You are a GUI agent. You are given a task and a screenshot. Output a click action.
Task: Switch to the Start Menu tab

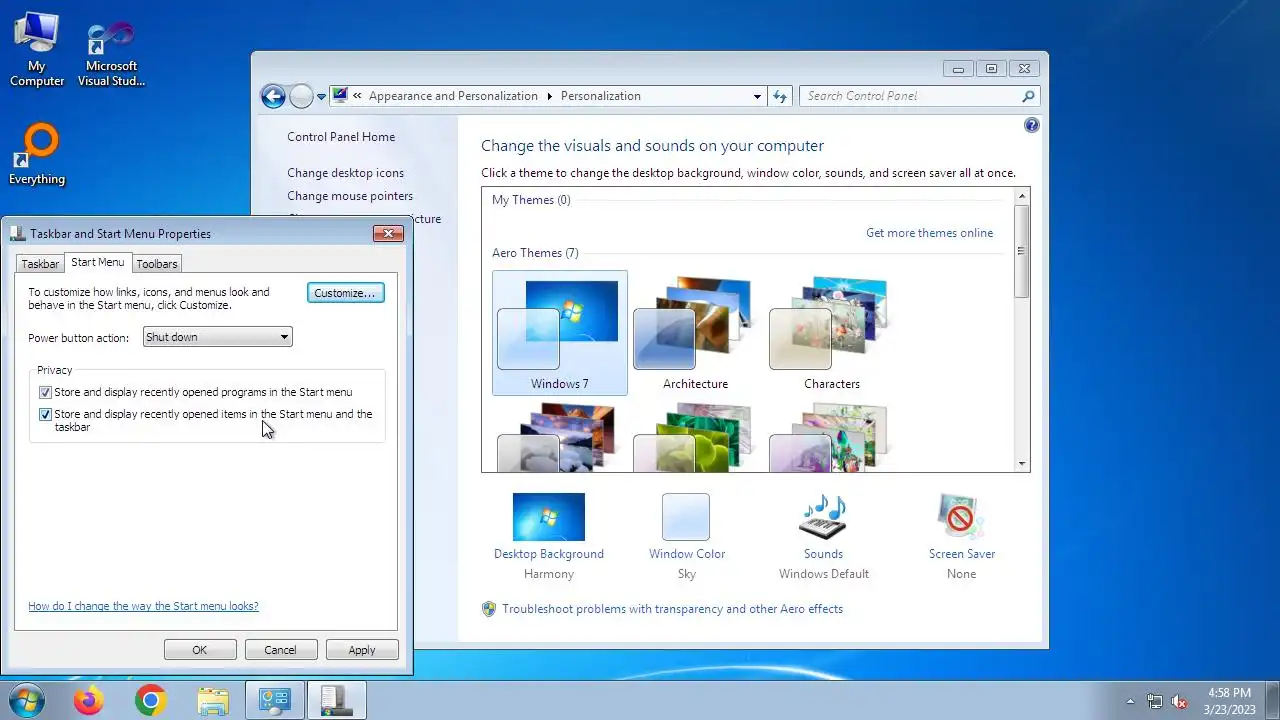click(x=98, y=262)
